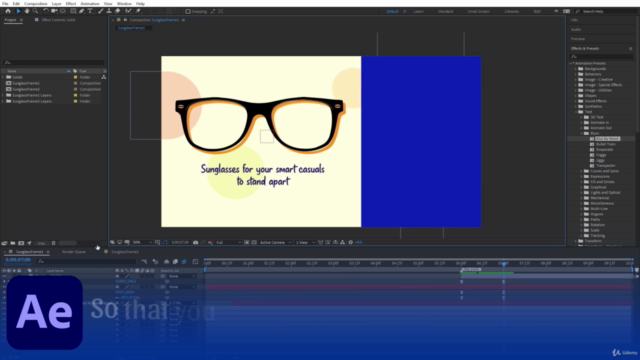Switch to the Standard workspace
The image size is (640, 360).
(x=445, y=11)
